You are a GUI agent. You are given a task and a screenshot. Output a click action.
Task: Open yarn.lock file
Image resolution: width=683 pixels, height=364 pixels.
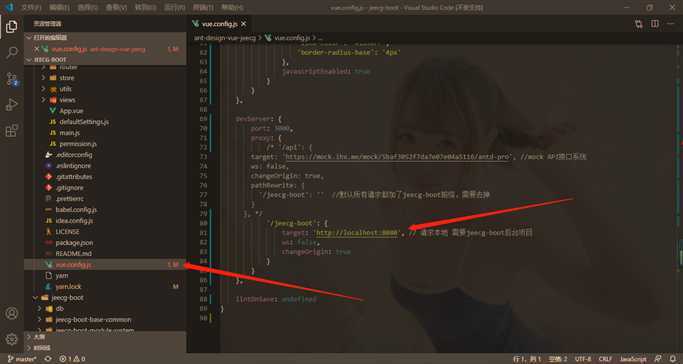pos(68,286)
